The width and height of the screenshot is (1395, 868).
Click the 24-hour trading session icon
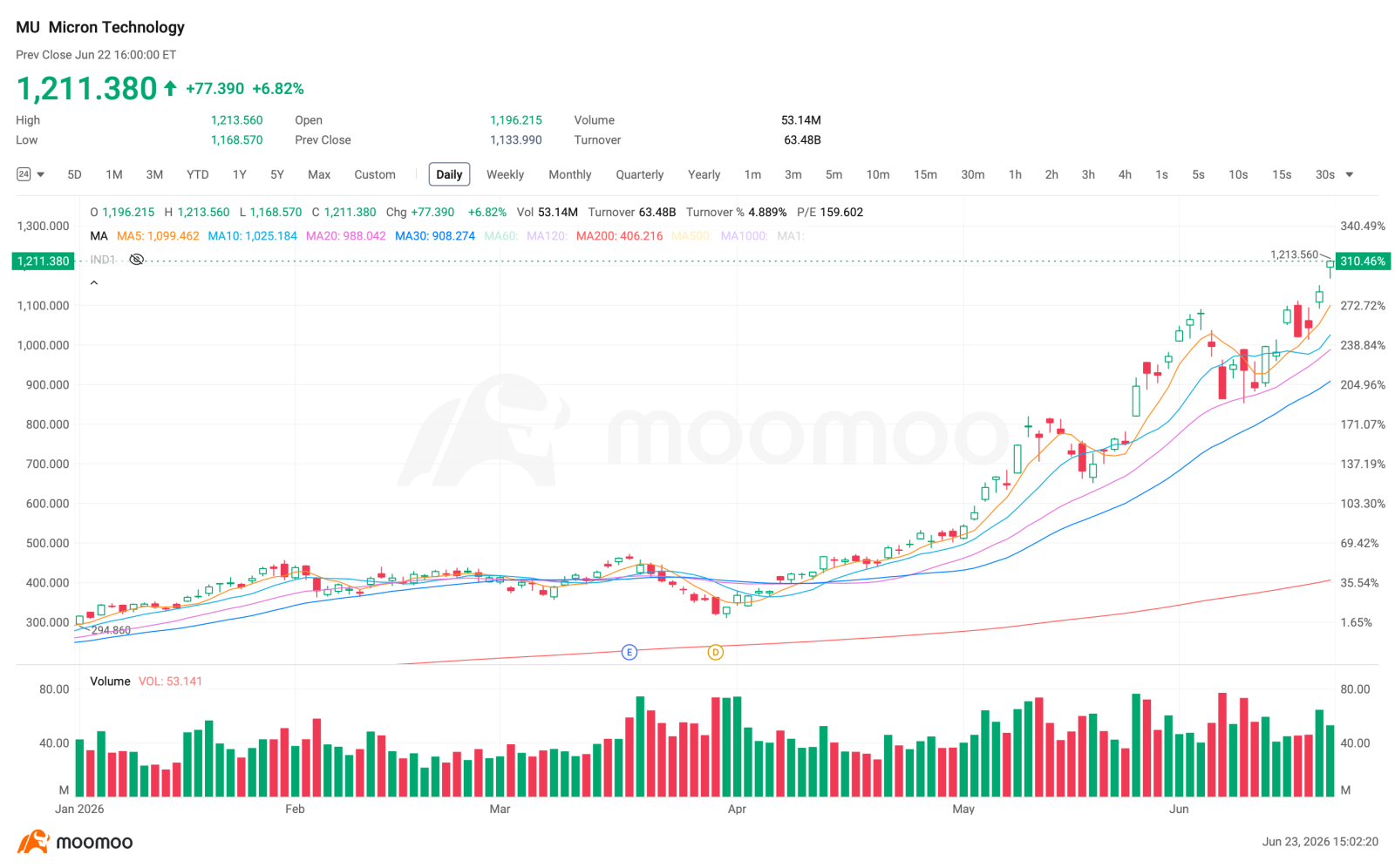tap(24, 174)
